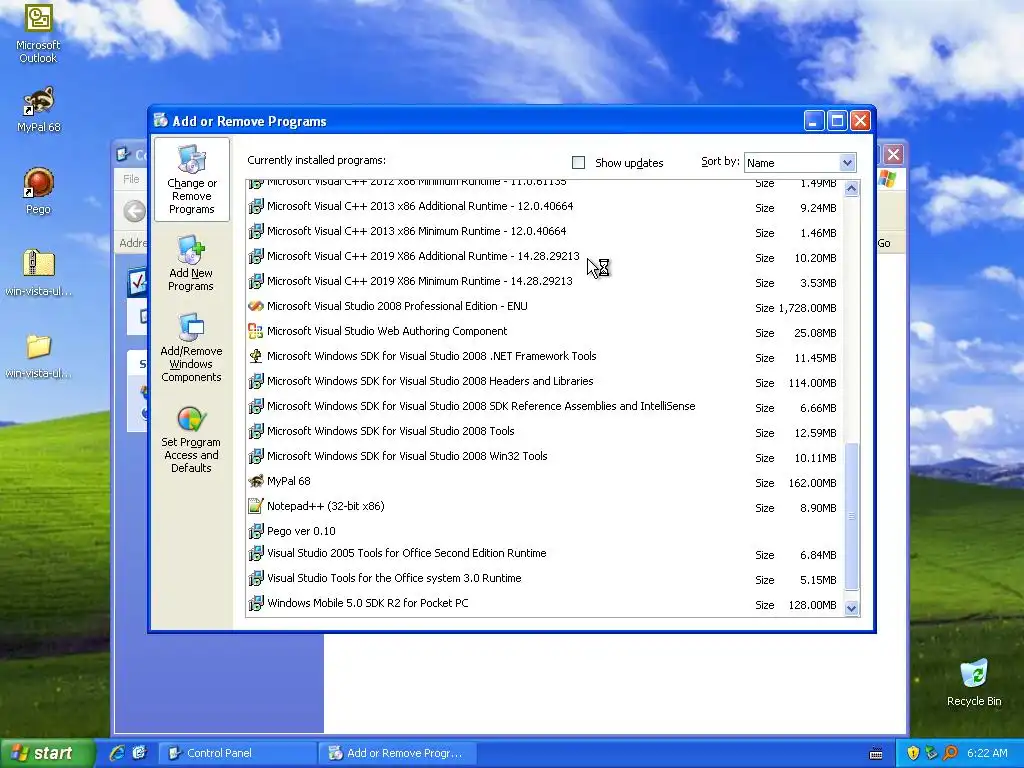Click the 162.00MB size of MyPal 68

812,483
